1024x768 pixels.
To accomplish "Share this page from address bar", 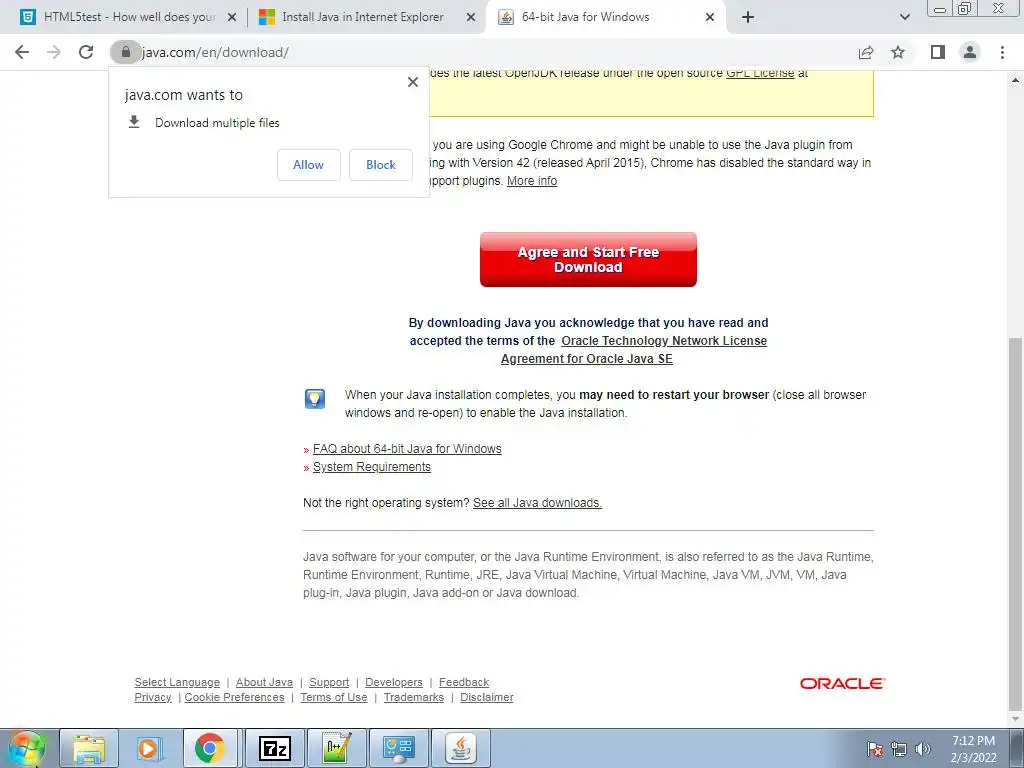I will (x=866, y=52).
